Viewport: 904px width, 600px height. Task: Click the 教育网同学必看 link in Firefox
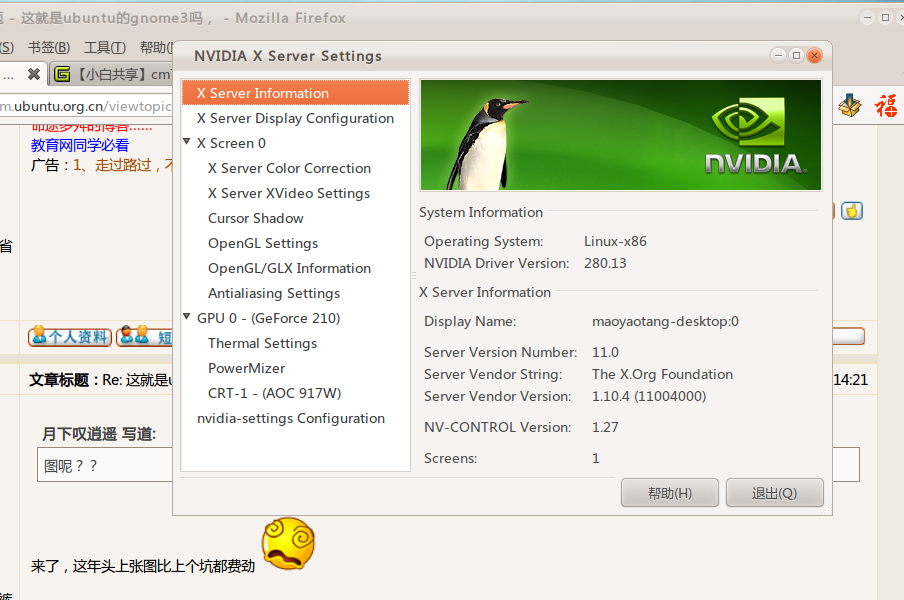tap(80, 145)
